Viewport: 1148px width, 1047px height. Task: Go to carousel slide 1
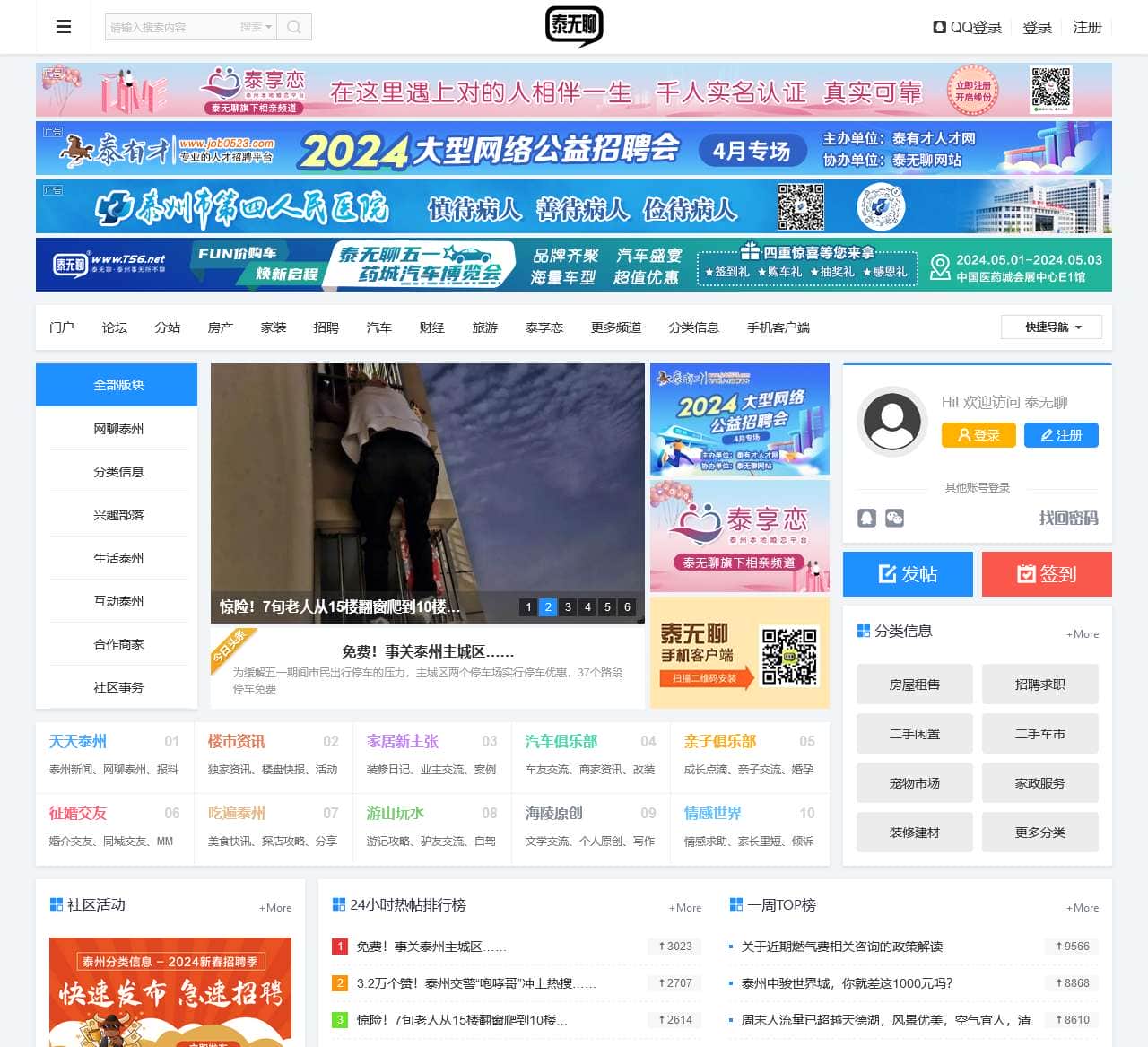[528, 607]
